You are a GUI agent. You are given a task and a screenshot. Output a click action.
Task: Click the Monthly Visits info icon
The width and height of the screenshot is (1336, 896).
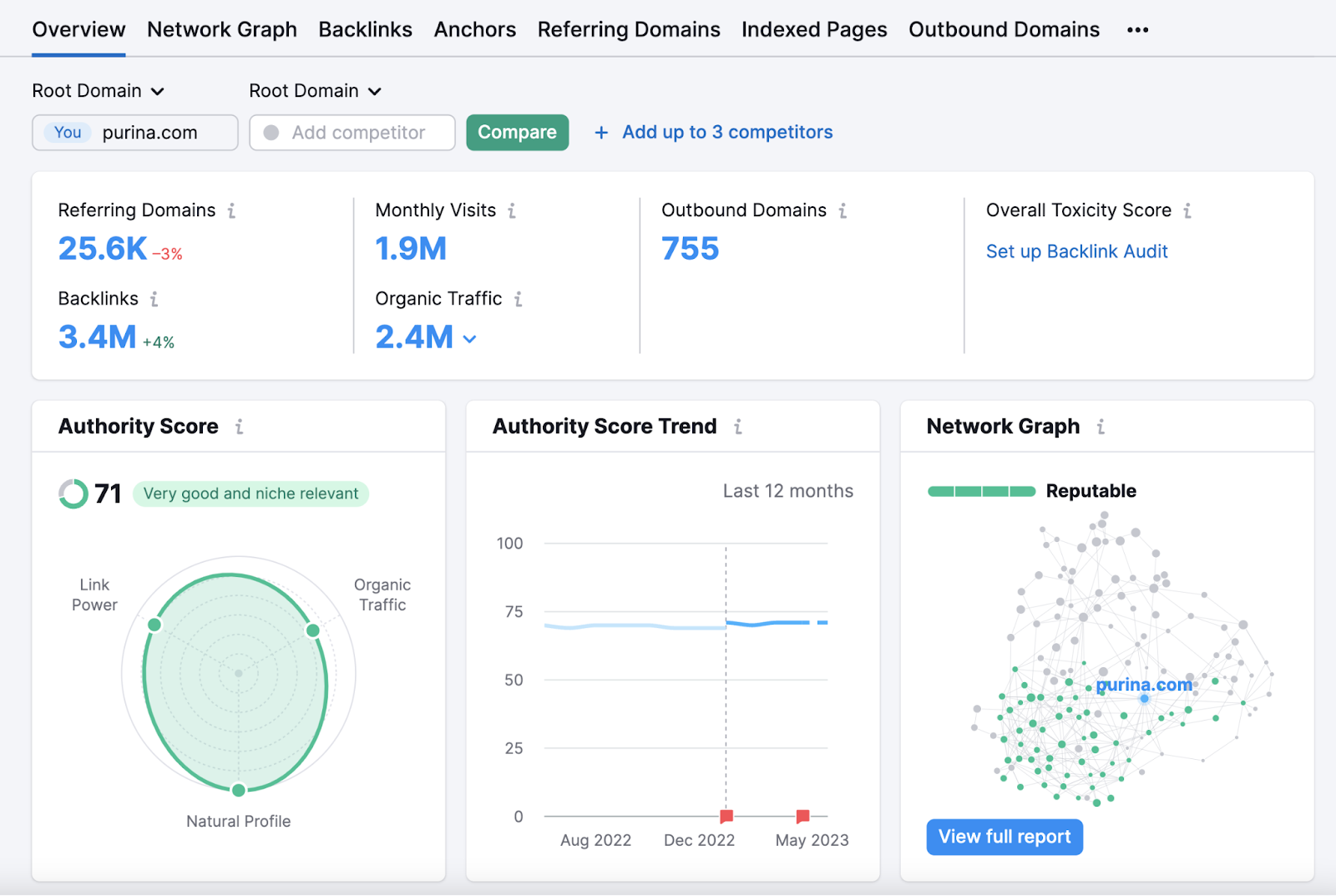[x=512, y=210]
